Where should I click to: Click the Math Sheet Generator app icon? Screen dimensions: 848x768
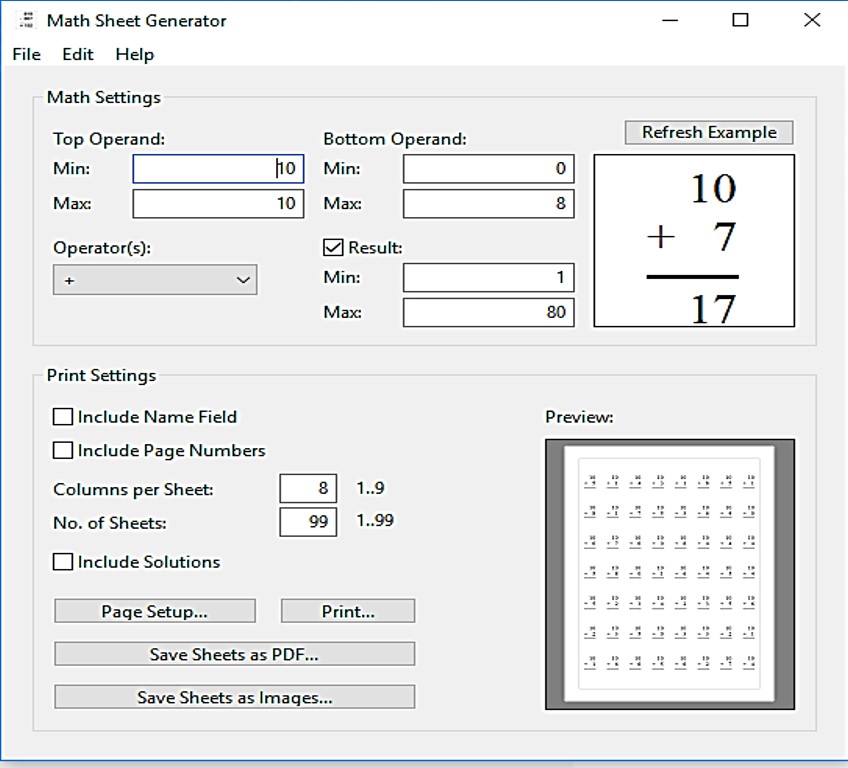pyautogui.click(x=27, y=20)
